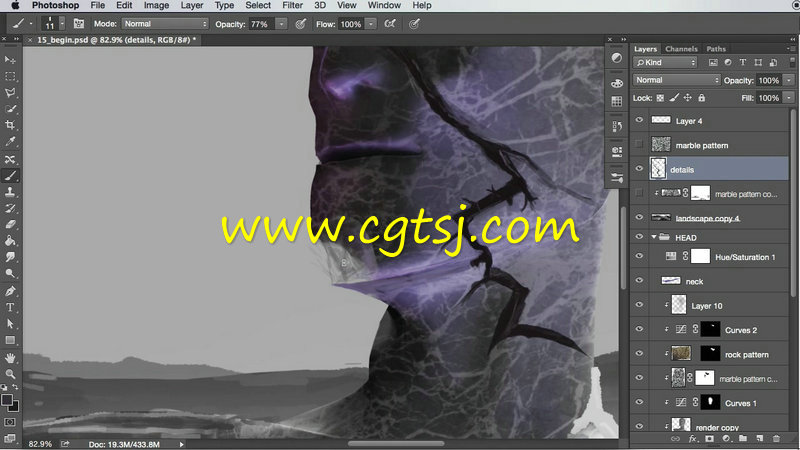Delete layer trash icon

pyautogui.click(x=776, y=439)
